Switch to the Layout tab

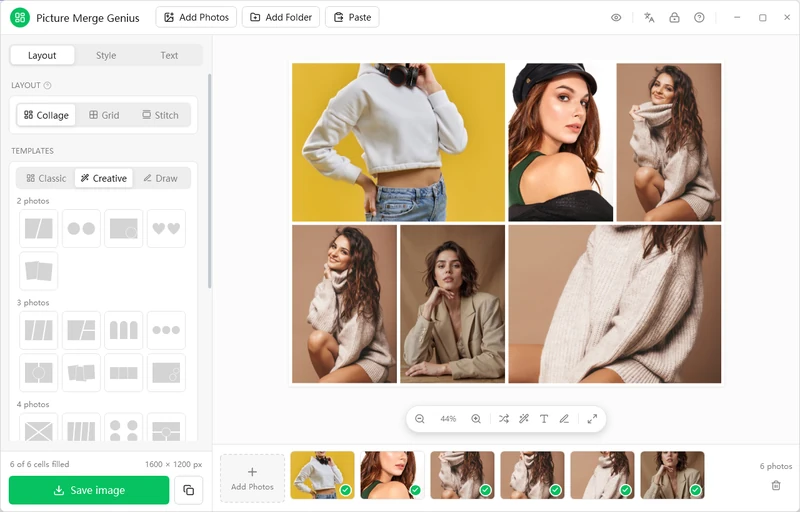[42, 55]
